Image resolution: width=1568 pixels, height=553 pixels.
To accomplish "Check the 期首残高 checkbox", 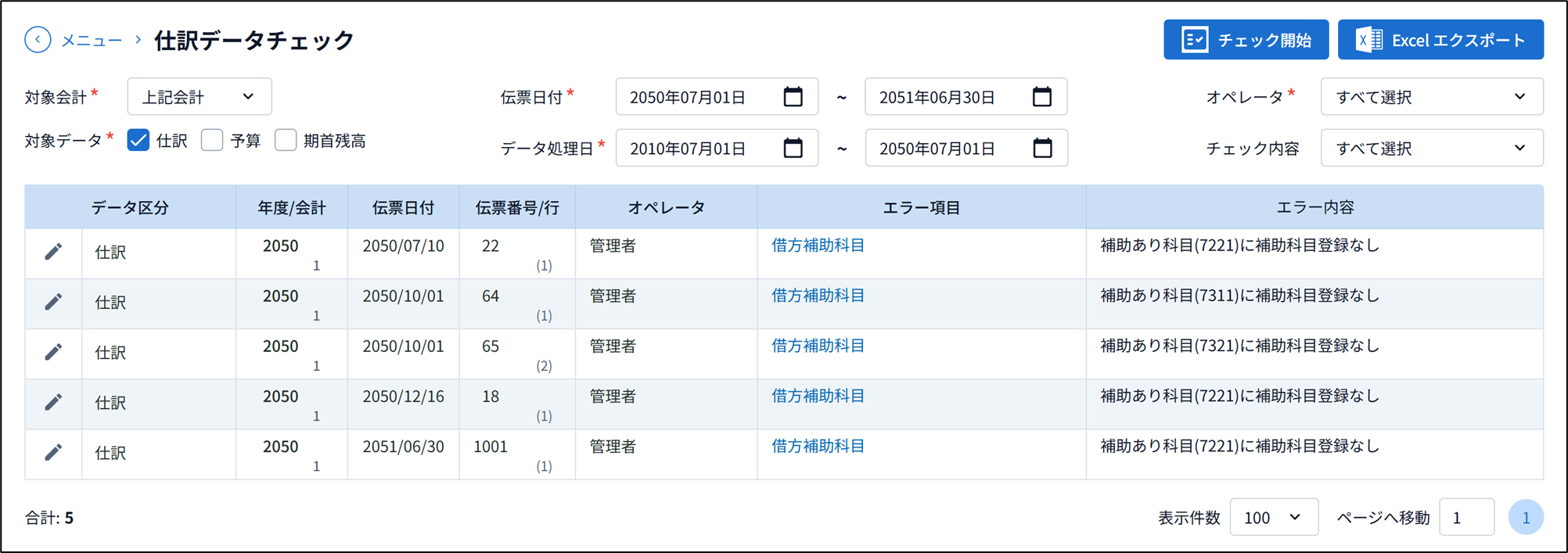I will (286, 141).
